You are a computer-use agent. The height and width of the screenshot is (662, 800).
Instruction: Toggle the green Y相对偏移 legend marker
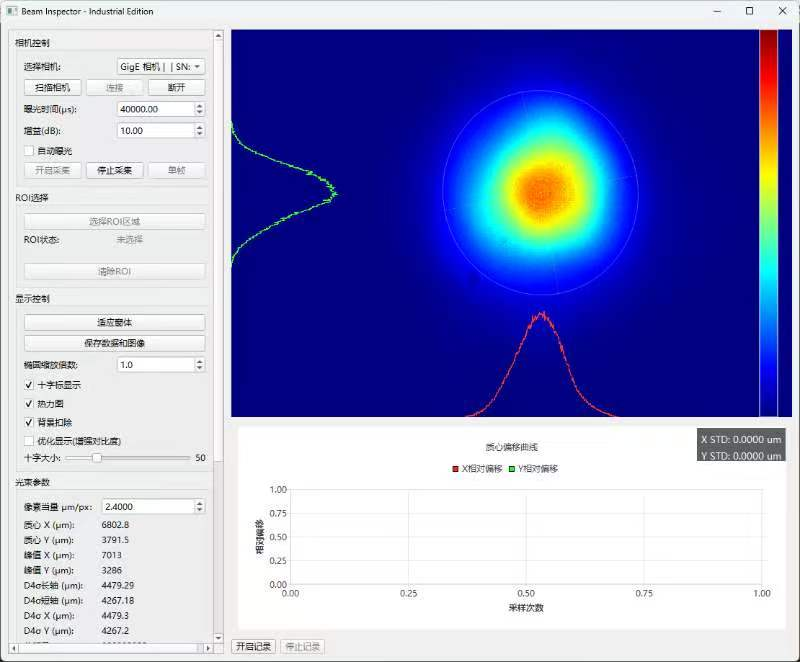512,469
